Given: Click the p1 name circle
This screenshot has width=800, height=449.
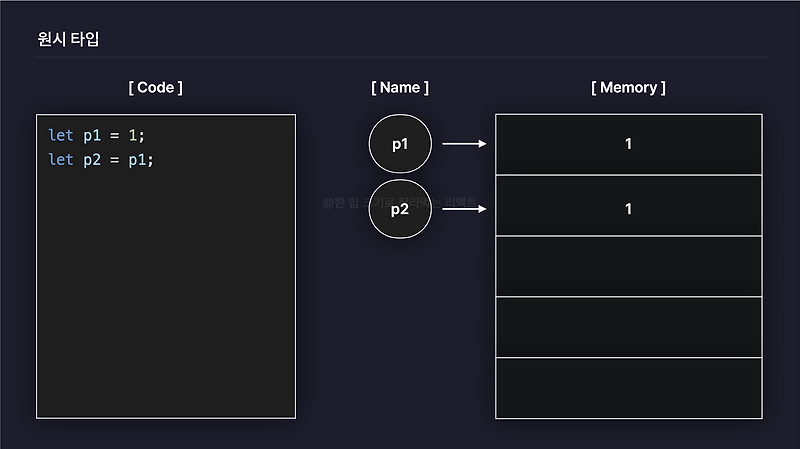Looking at the screenshot, I should 400,144.
